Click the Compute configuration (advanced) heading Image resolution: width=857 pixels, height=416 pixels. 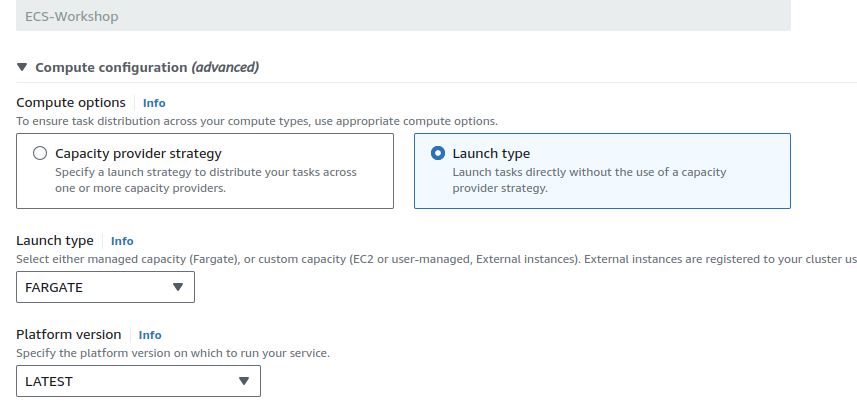pos(147,68)
